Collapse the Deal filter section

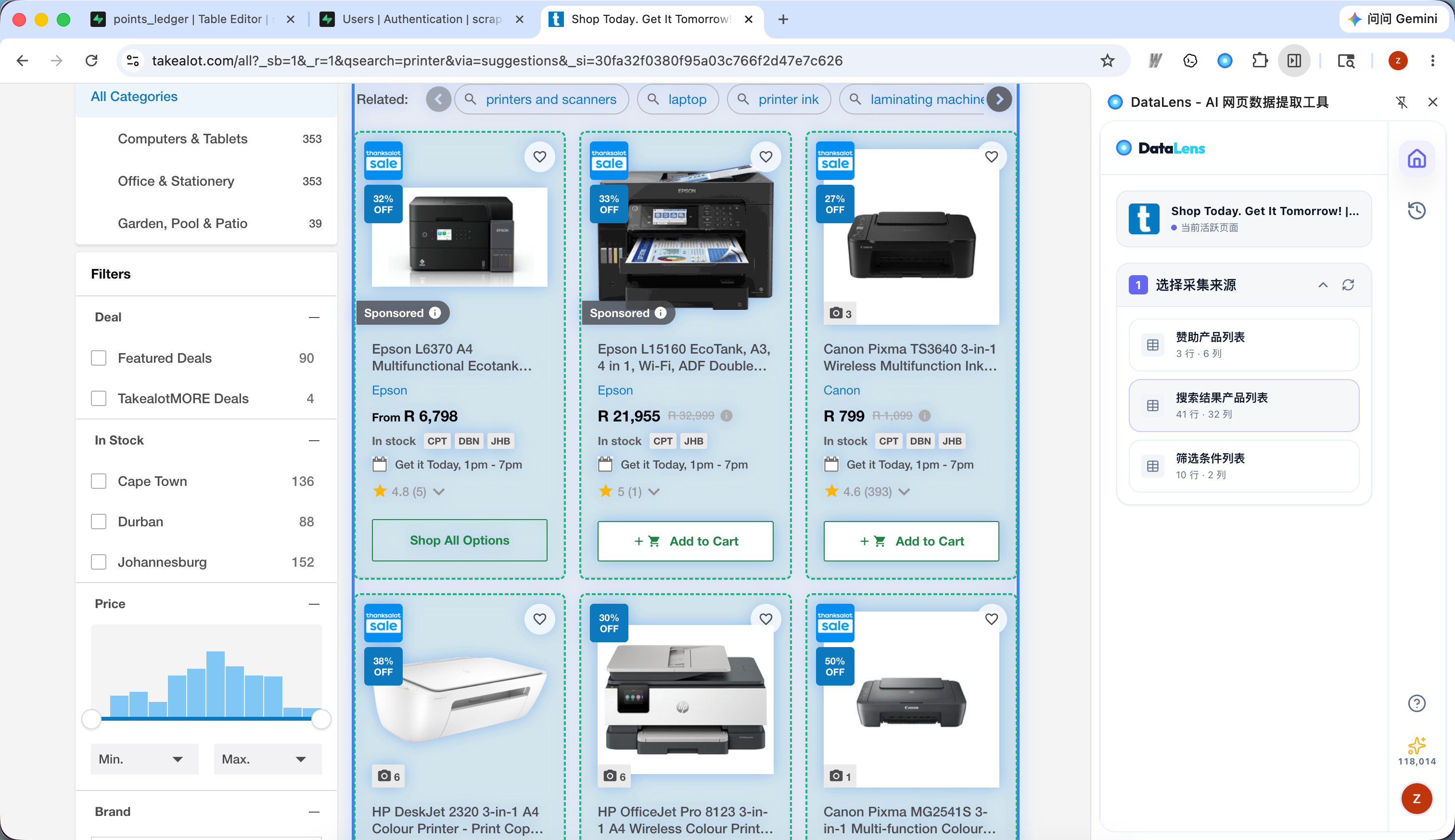click(314, 318)
